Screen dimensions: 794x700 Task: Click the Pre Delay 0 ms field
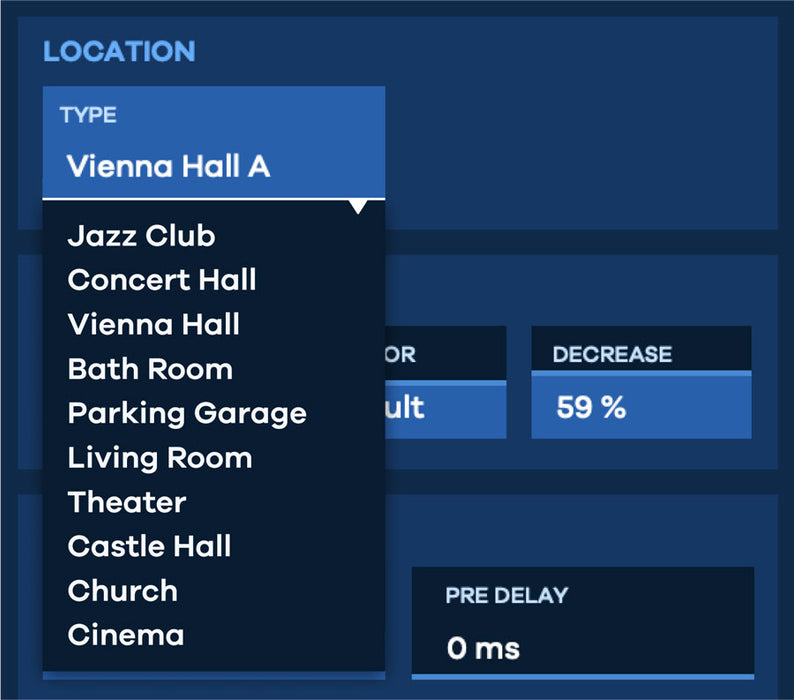(x=582, y=648)
